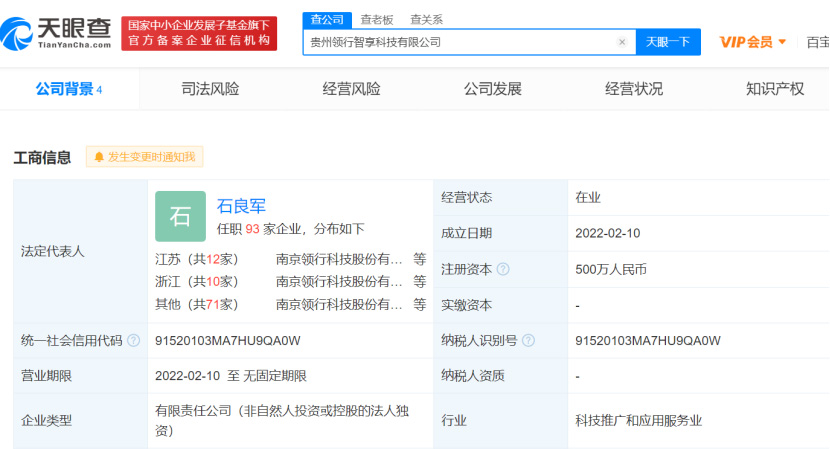
Task: Open the 公司背景 tab
Action: [69, 89]
